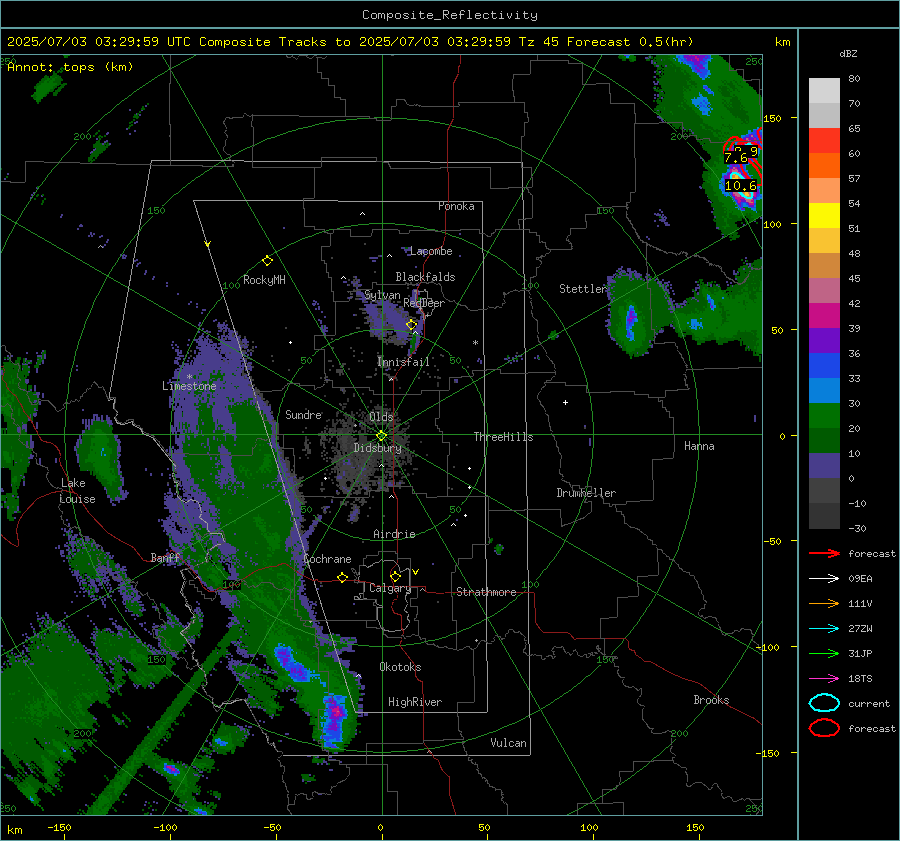Click the Stettler city label
Screen dimensions: 900x841
(583, 289)
